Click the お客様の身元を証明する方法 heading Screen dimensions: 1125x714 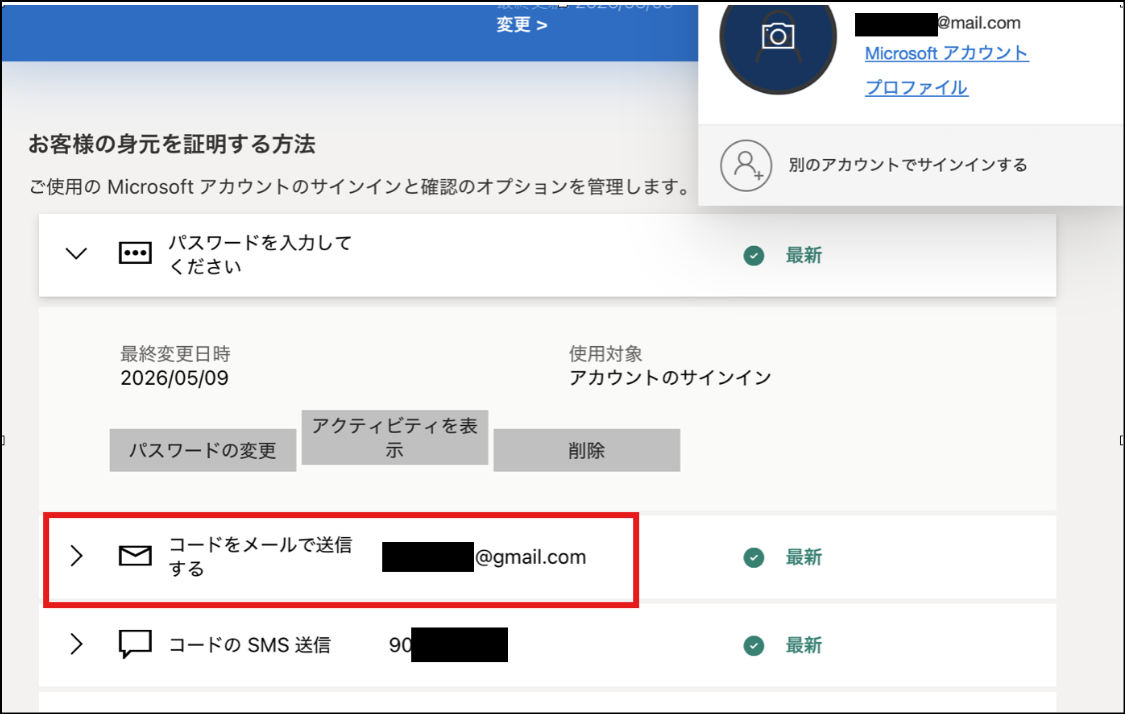click(x=172, y=144)
